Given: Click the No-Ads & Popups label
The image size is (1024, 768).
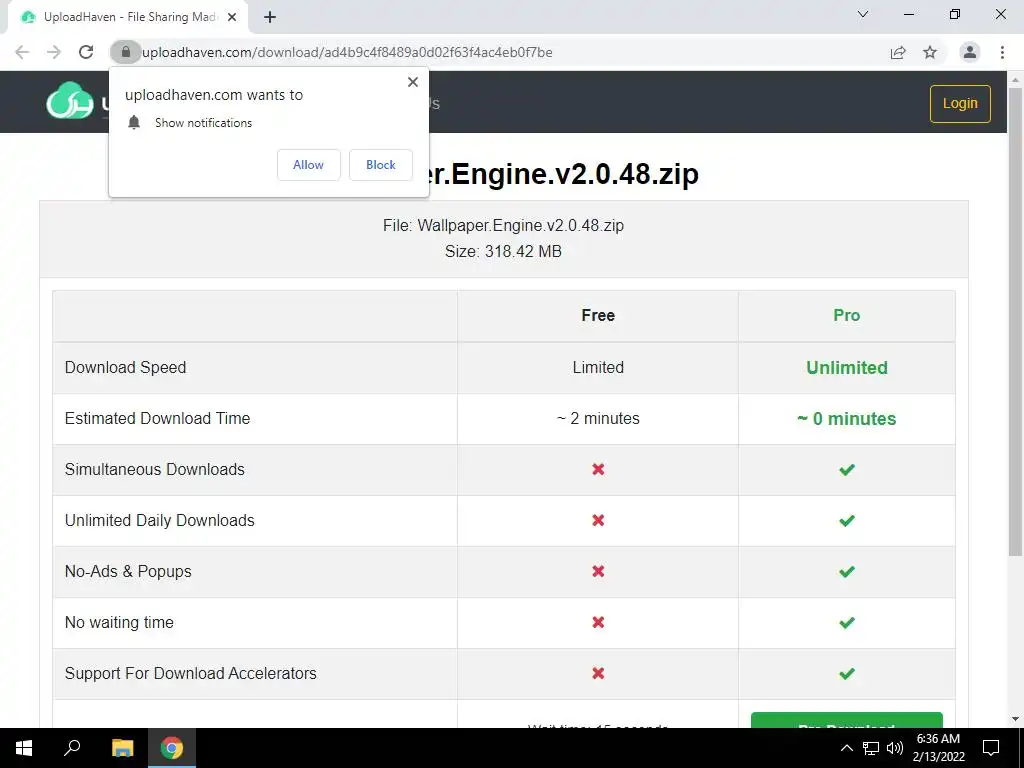Looking at the screenshot, I should 128,571.
